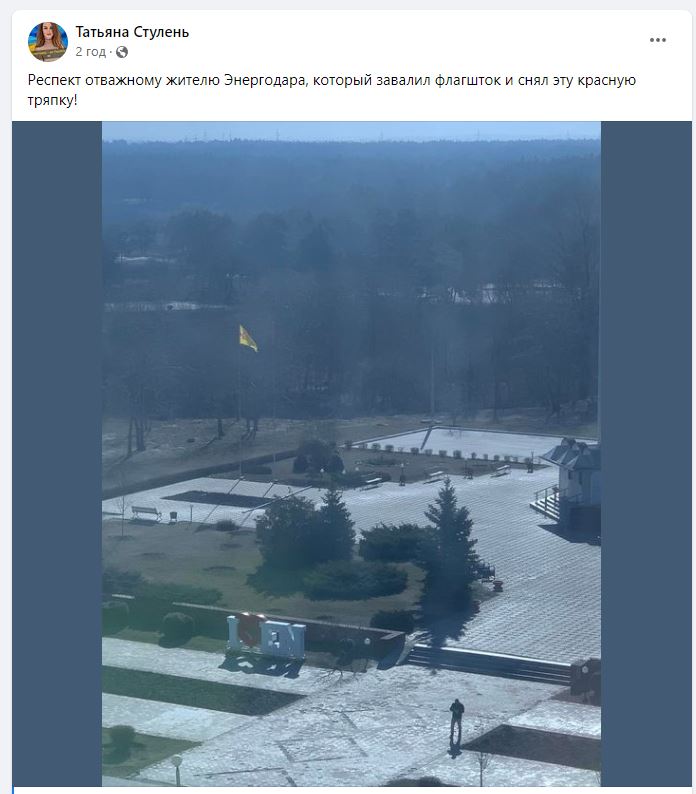Viewport: 696px width, 794px height.
Task: Click the word 'флагшток' in post text
Action: 468,81
